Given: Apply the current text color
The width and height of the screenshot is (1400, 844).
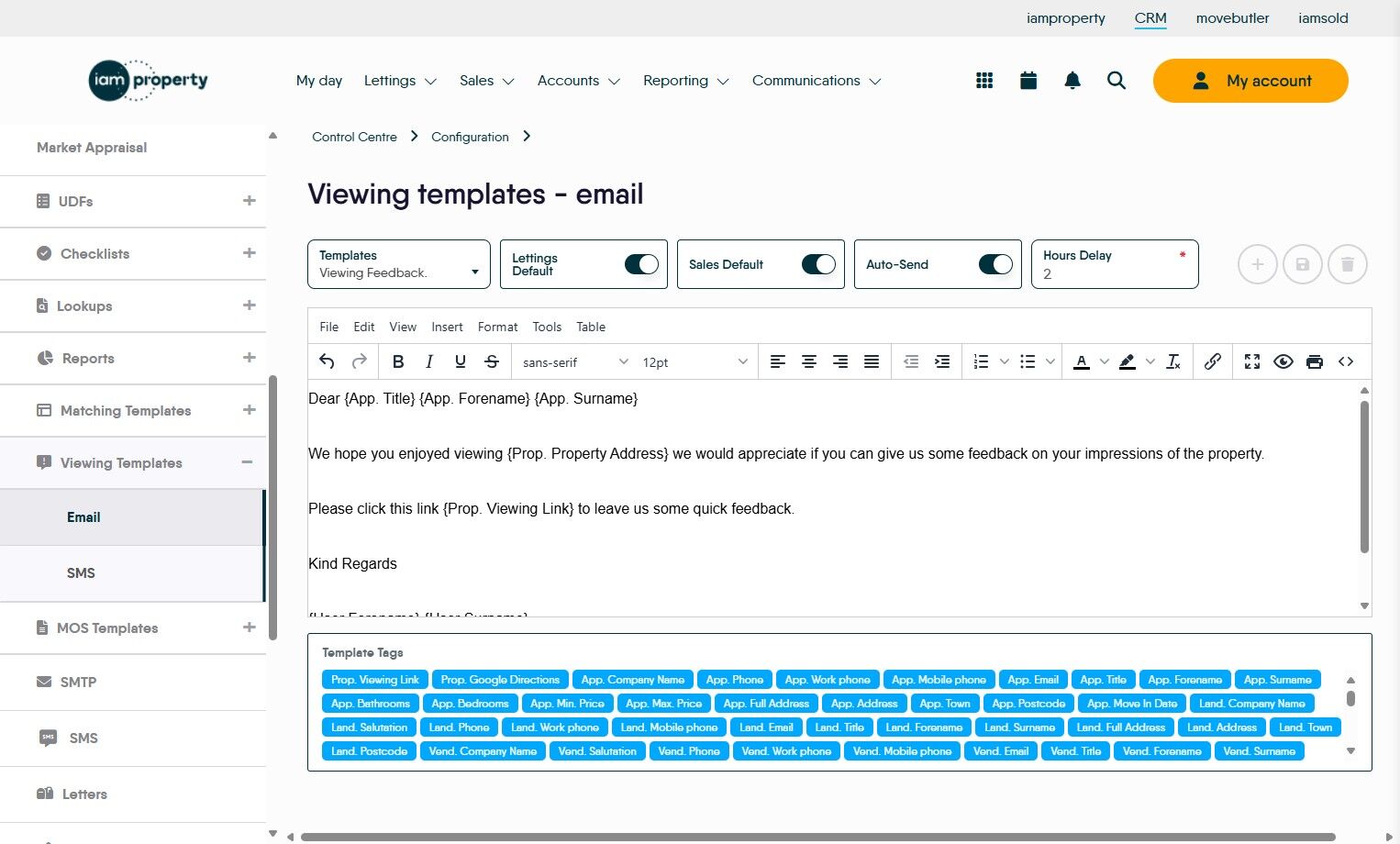Looking at the screenshot, I should point(1082,361).
